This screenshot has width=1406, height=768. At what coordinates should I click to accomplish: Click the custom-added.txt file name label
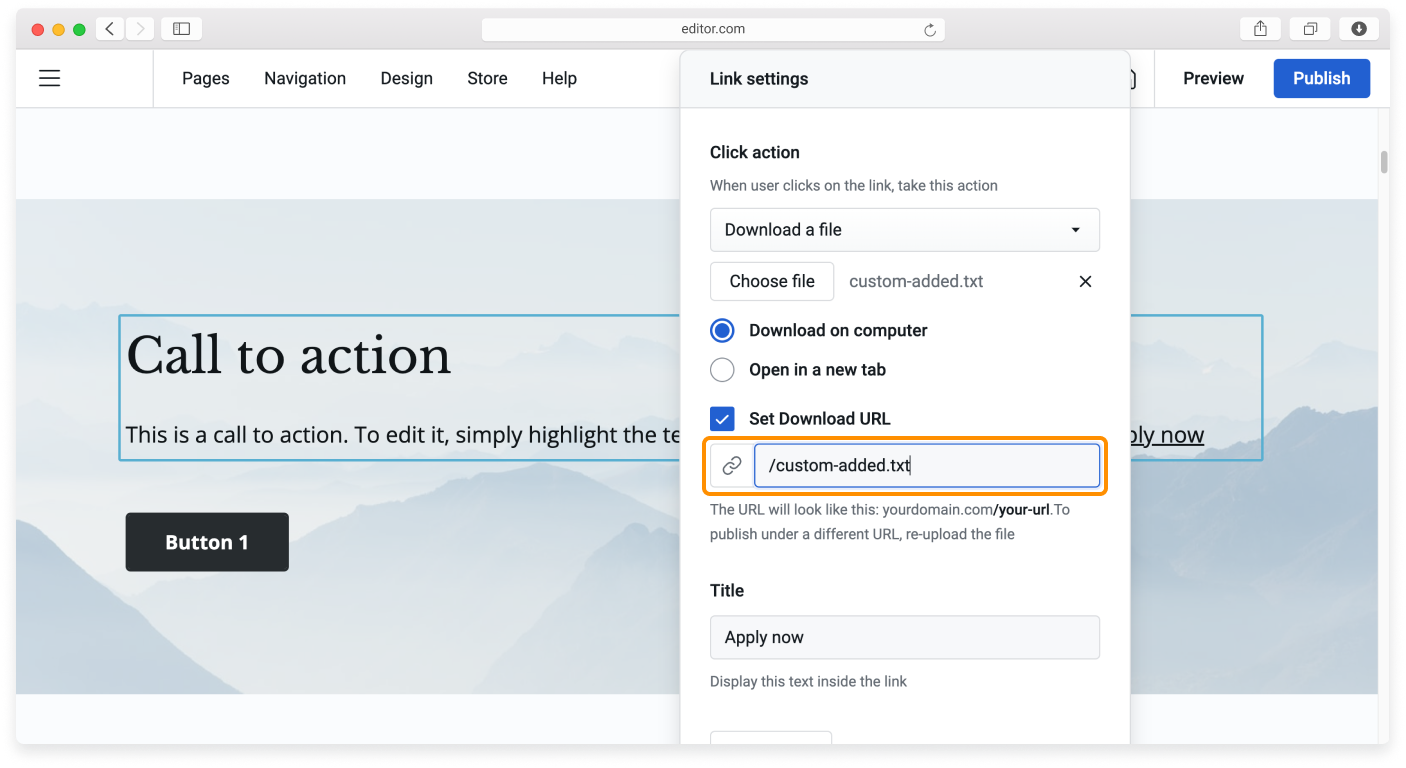(x=916, y=282)
